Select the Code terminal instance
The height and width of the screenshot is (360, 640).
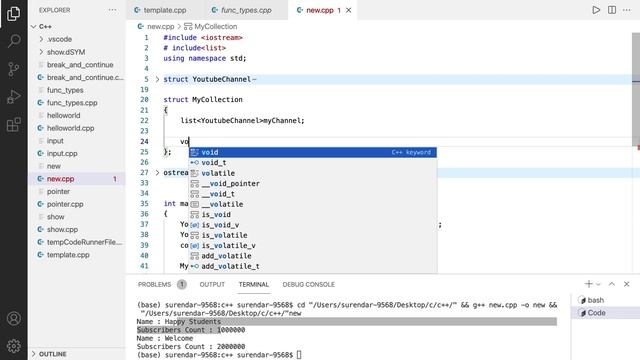(606, 313)
